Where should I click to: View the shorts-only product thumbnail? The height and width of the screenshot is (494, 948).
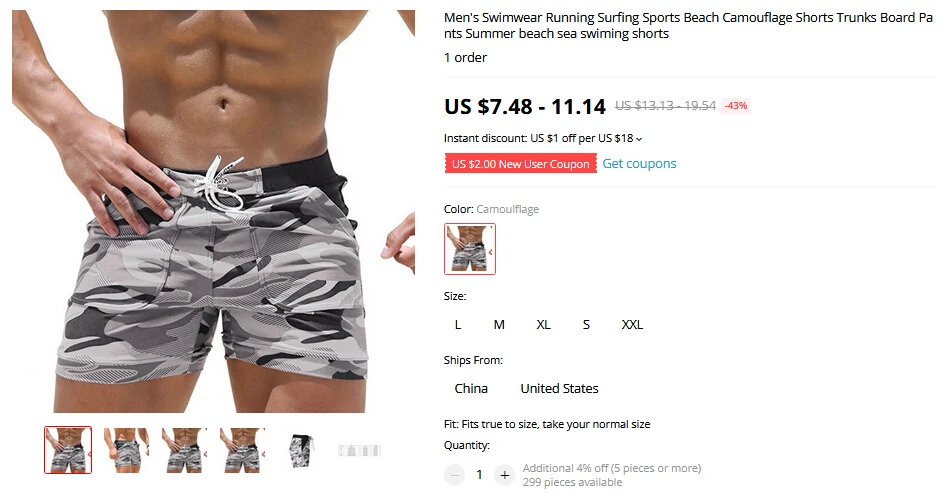tap(300, 450)
